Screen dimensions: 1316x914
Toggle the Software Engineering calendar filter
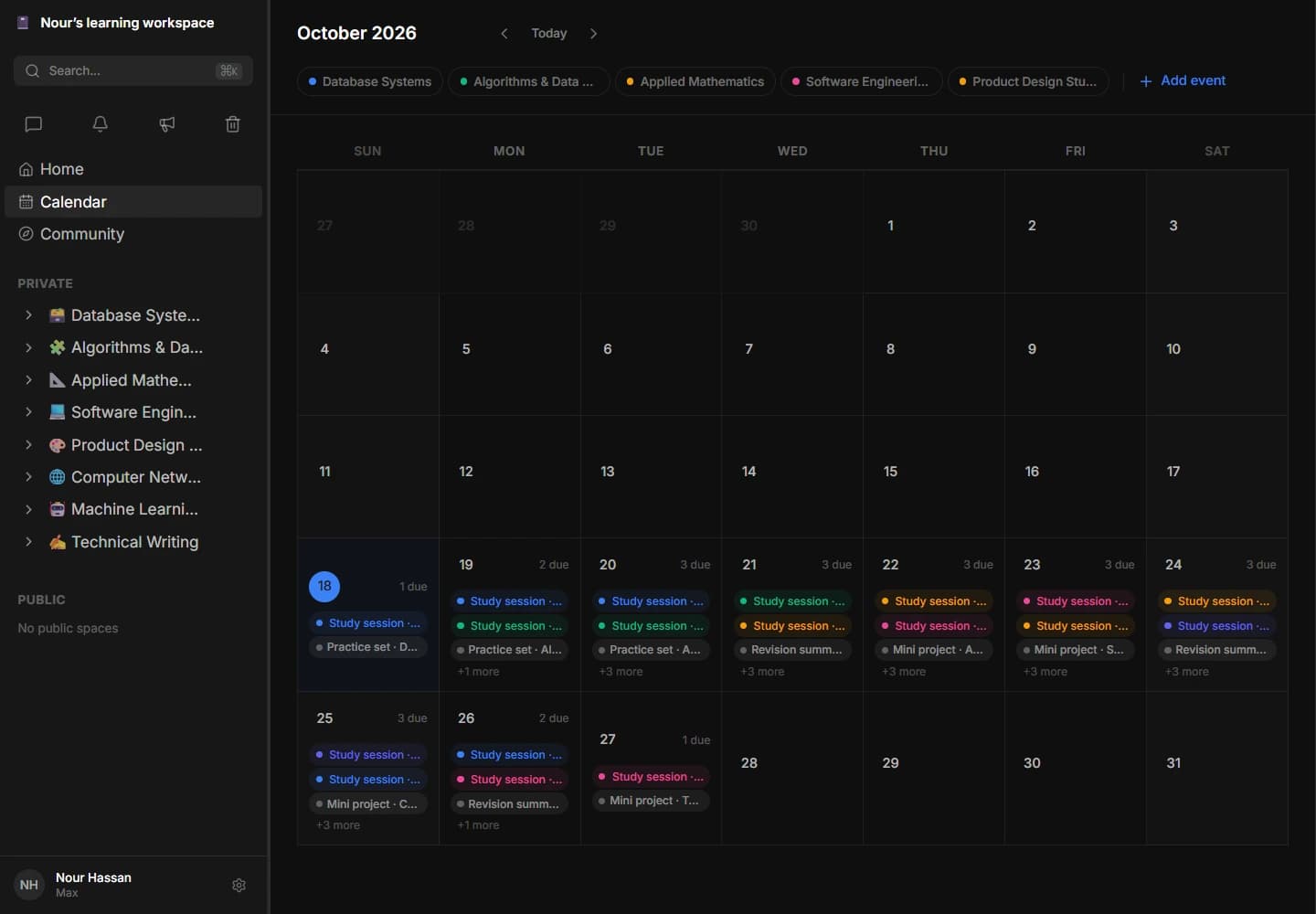tap(860, 81)
